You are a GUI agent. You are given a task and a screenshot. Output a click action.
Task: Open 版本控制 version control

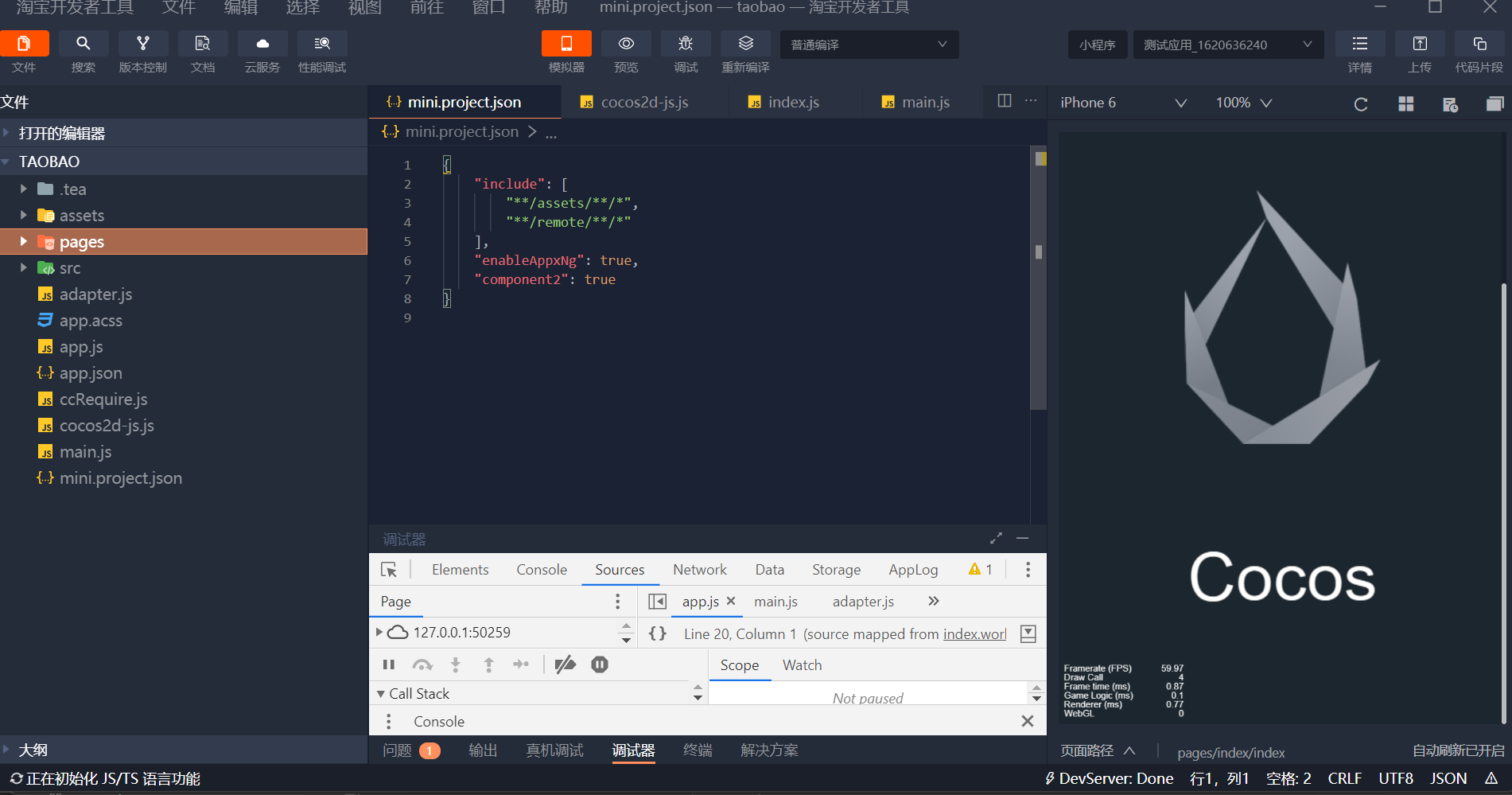click(143, 44)
